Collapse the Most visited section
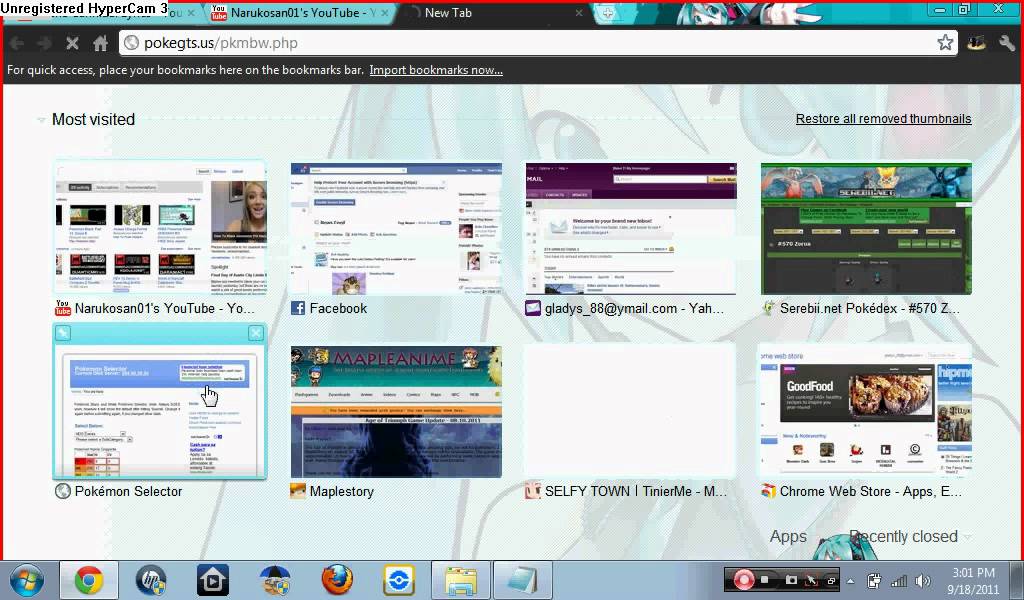1024x600 pixels. pyautogui.click(x=41, y=120)
